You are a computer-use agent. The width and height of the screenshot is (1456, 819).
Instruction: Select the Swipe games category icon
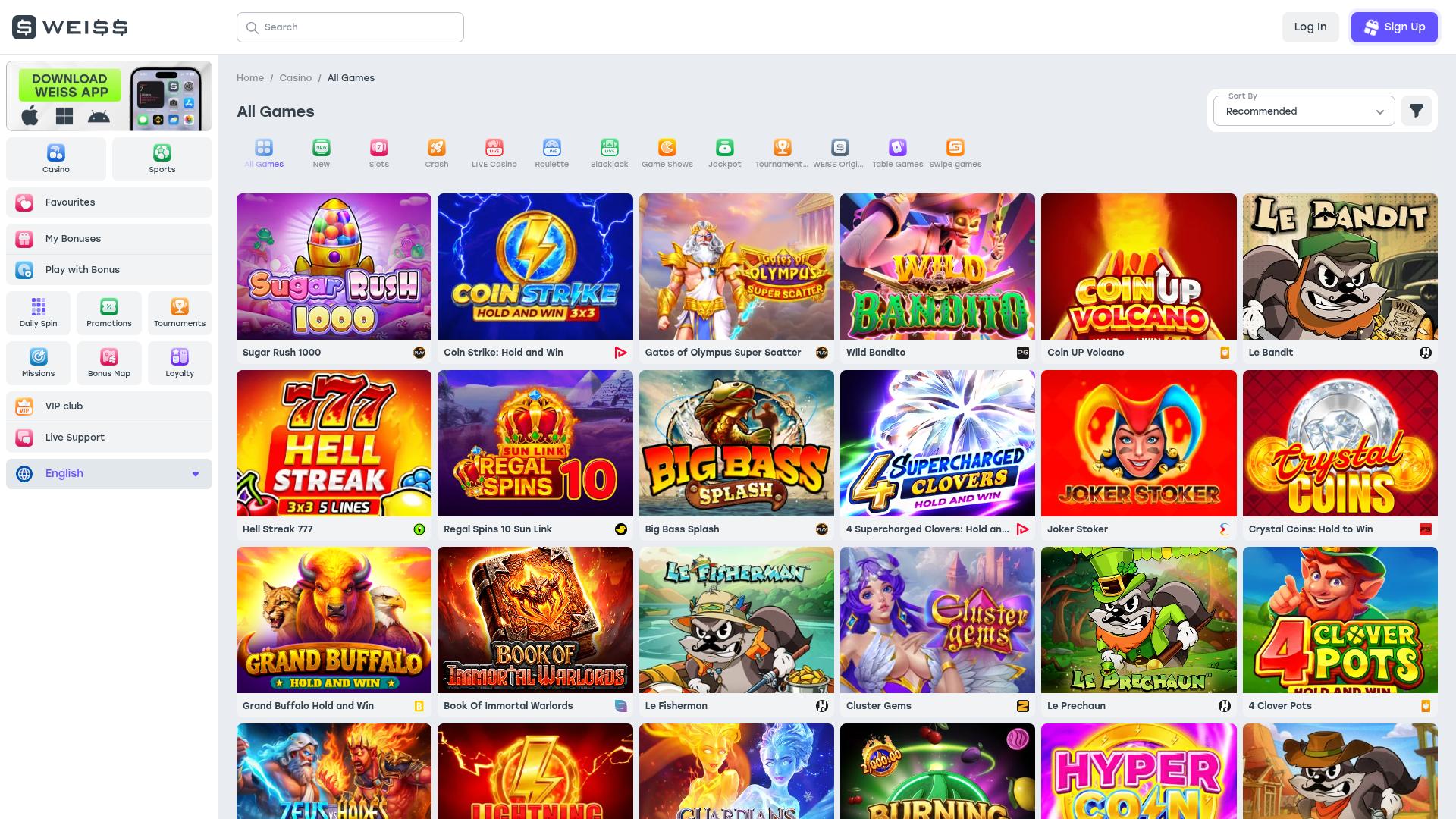pyautogui.click(x=955, y=147)
